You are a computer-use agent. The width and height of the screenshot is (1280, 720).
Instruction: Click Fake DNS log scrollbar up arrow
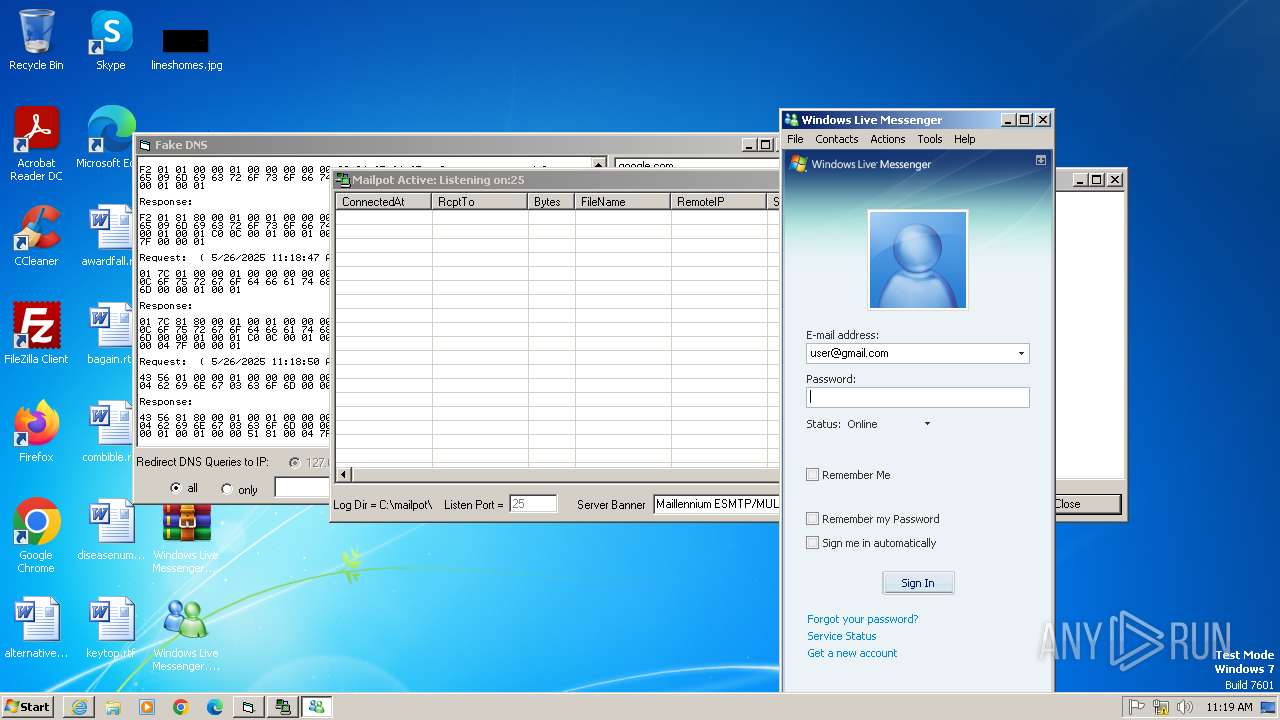(599, 164)
